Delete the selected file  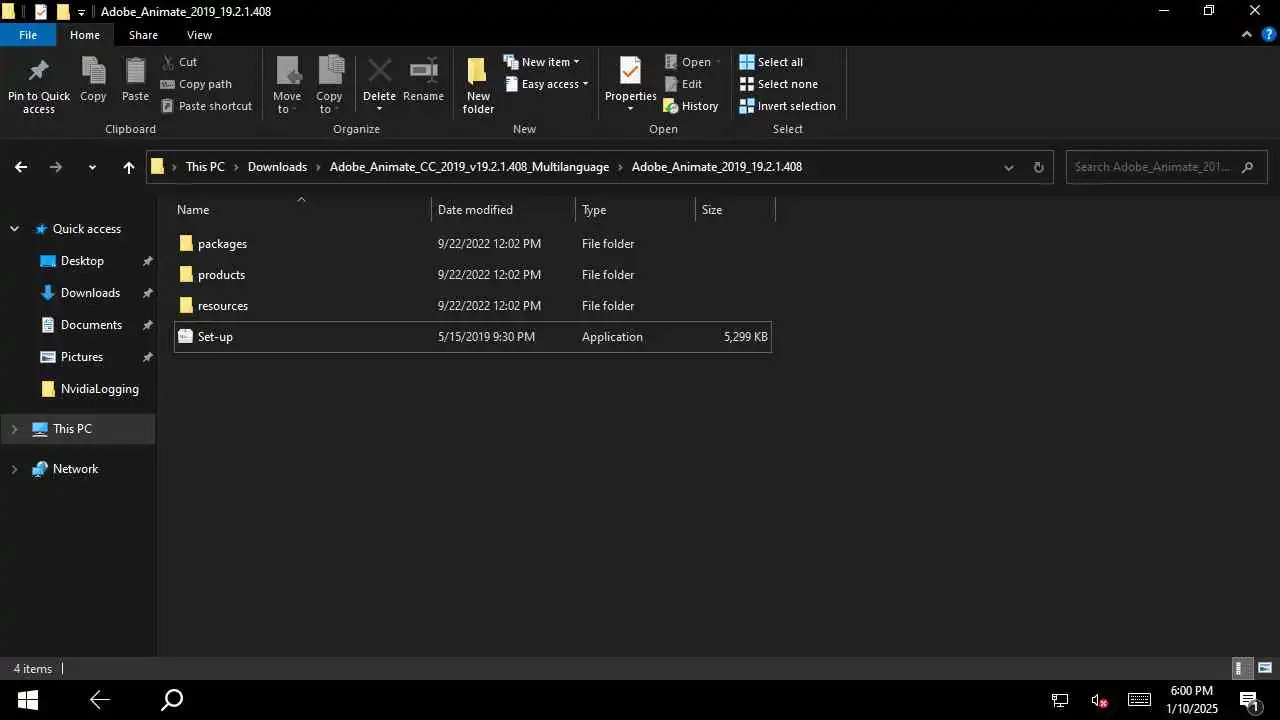[x=379, y=85]
